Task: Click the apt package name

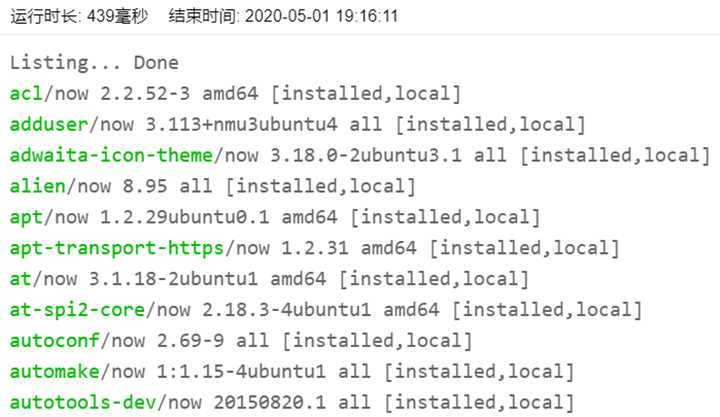Action: pyautogui.click(x=27, y=217)
